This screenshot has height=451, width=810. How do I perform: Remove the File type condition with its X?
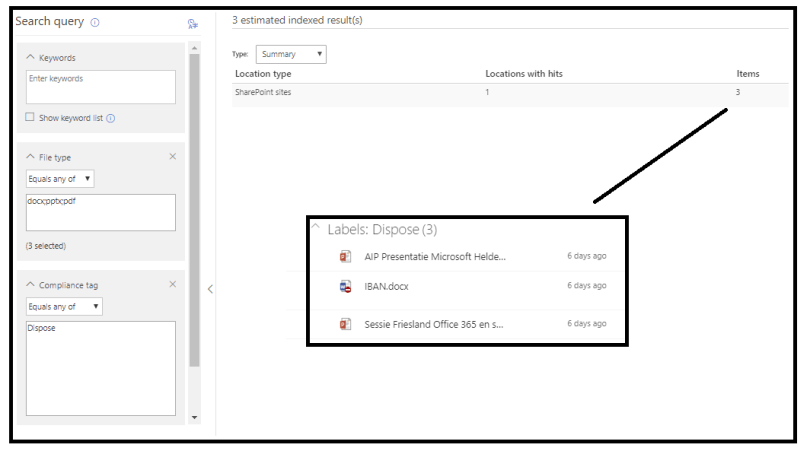[x=173, y=157]
